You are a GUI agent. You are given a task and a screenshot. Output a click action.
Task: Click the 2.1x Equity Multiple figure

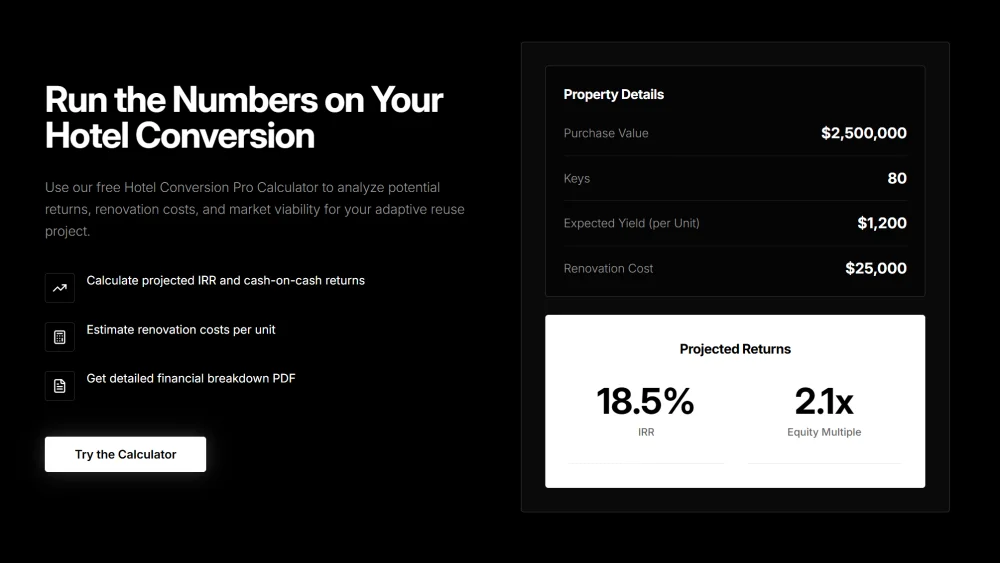823,401
